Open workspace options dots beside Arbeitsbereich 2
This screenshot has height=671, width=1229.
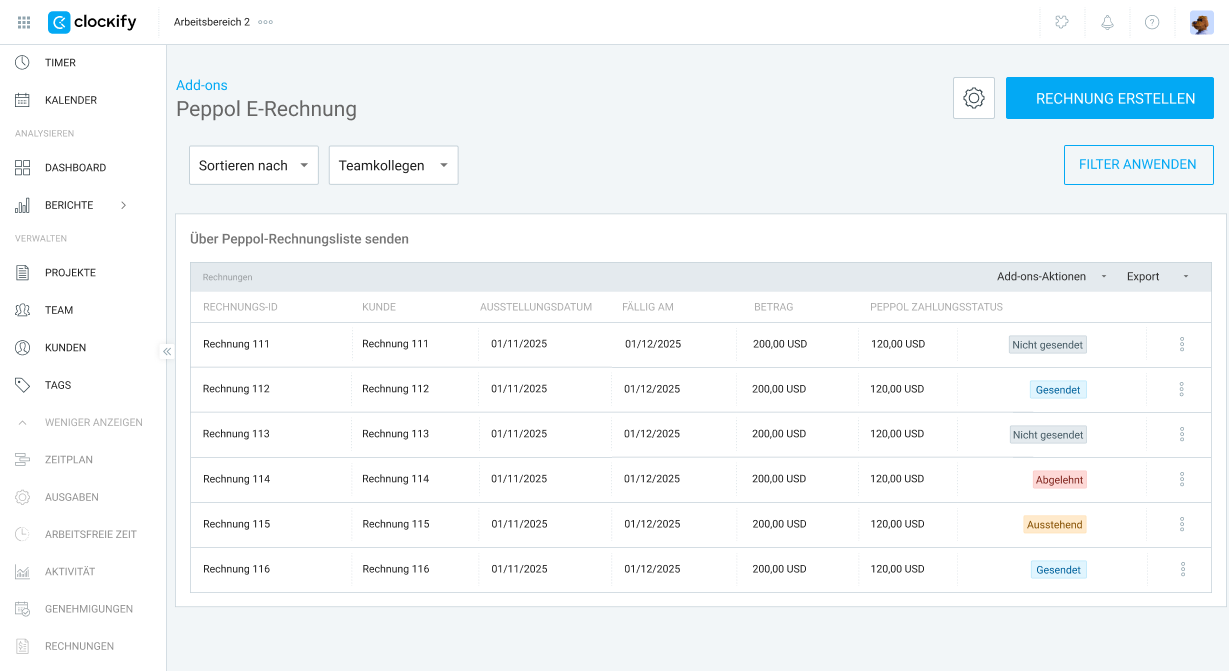[265, 22]
